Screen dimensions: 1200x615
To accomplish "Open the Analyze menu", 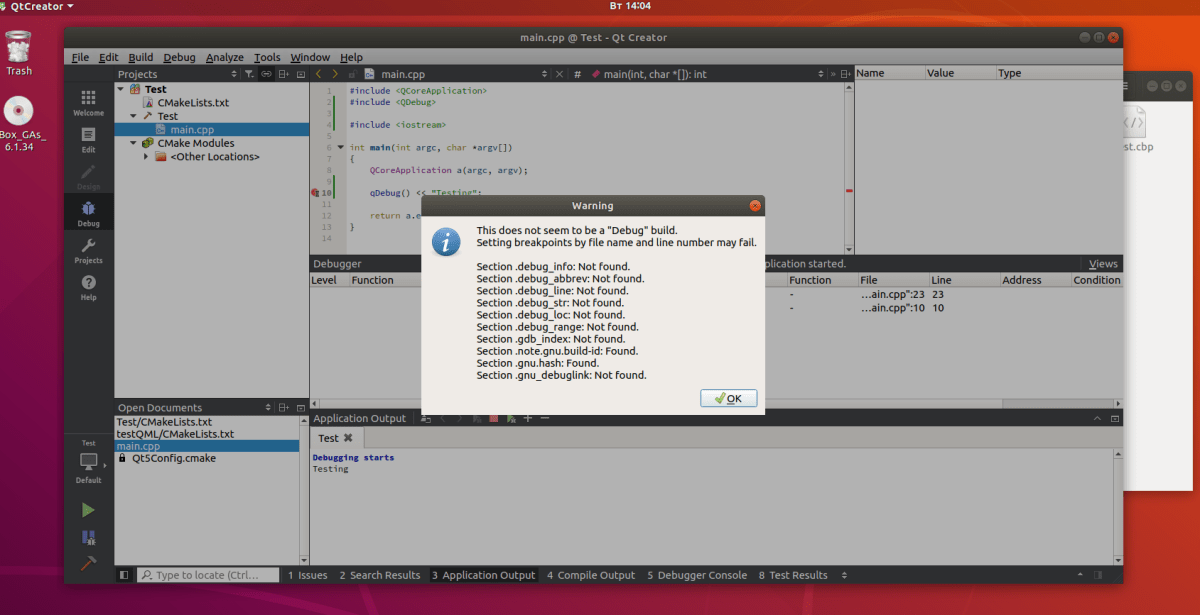I will pyautogui.click(x=225, y=57).
